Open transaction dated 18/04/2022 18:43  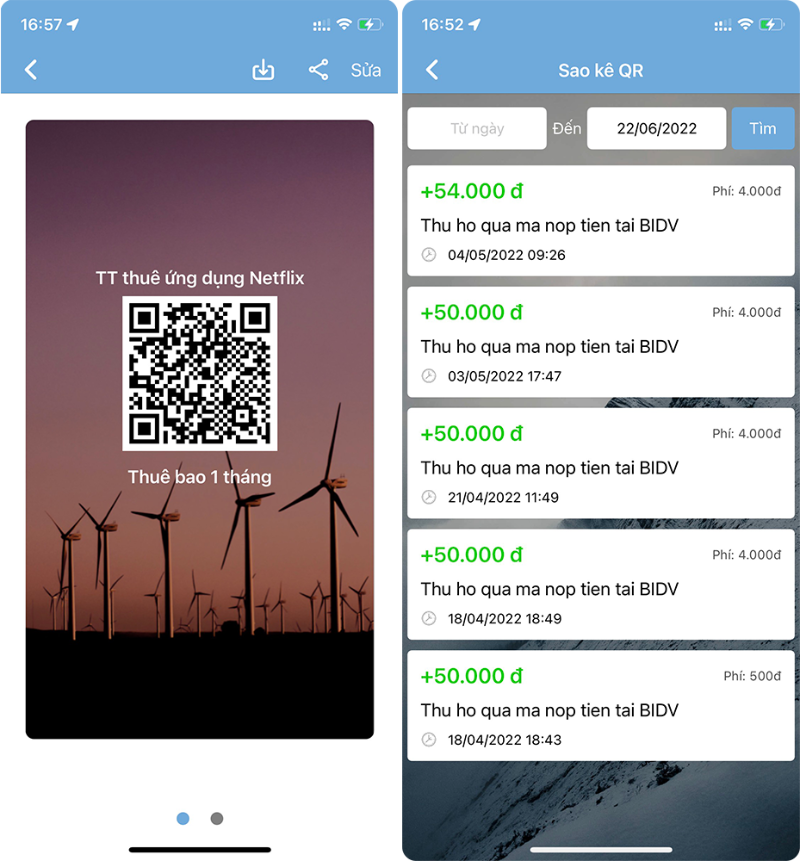[x=601, y=706]
